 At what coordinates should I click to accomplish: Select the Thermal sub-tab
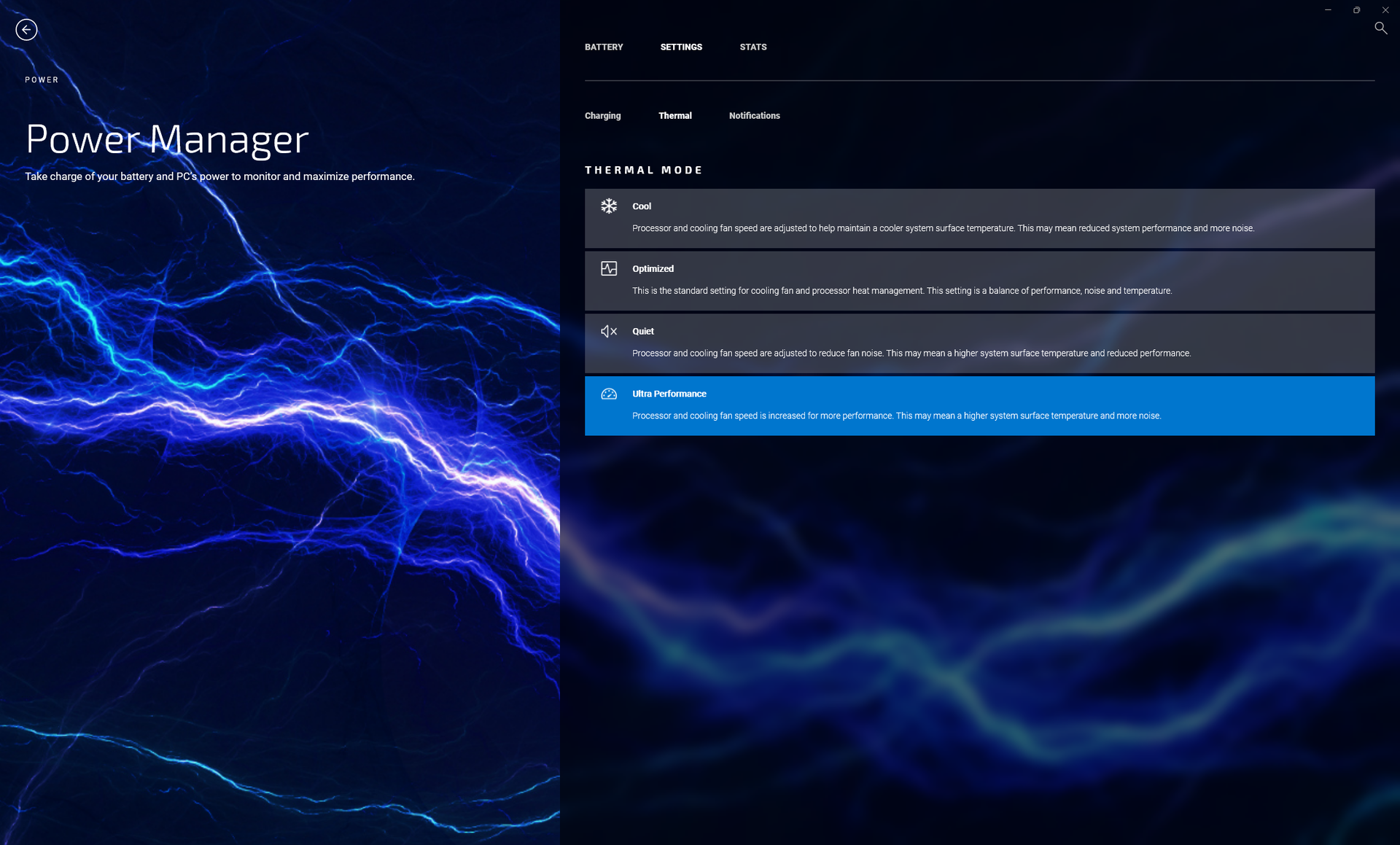[x=675, y=116]
